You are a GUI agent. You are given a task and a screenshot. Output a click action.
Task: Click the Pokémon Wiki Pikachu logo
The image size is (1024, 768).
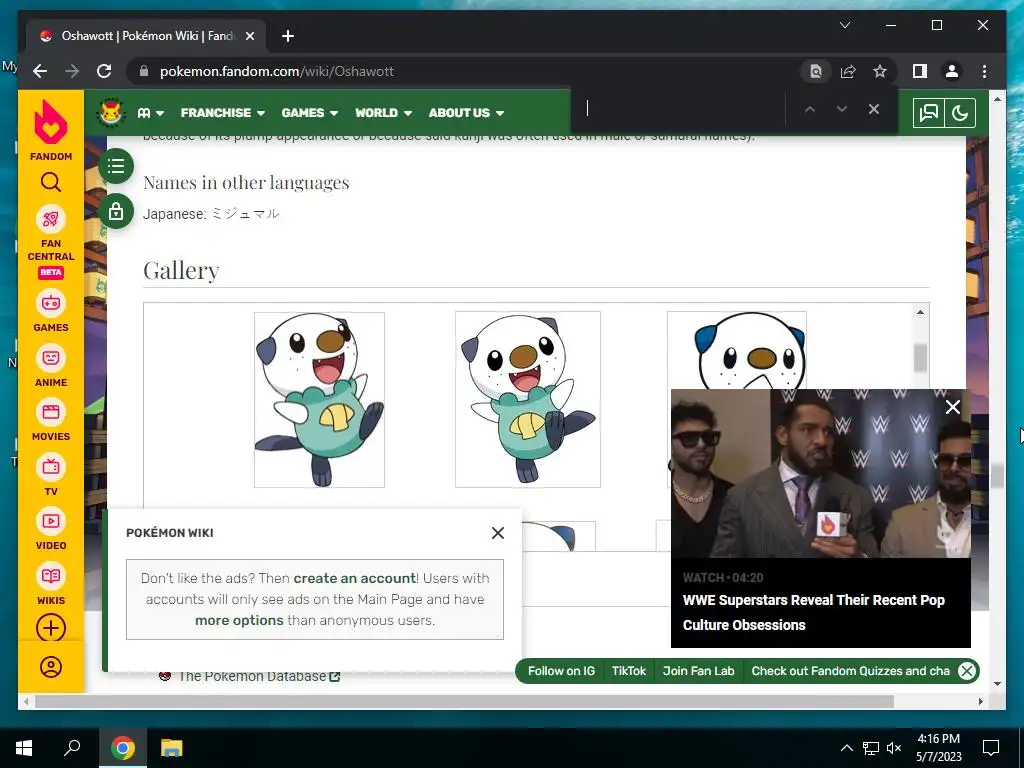click(111, 112)
